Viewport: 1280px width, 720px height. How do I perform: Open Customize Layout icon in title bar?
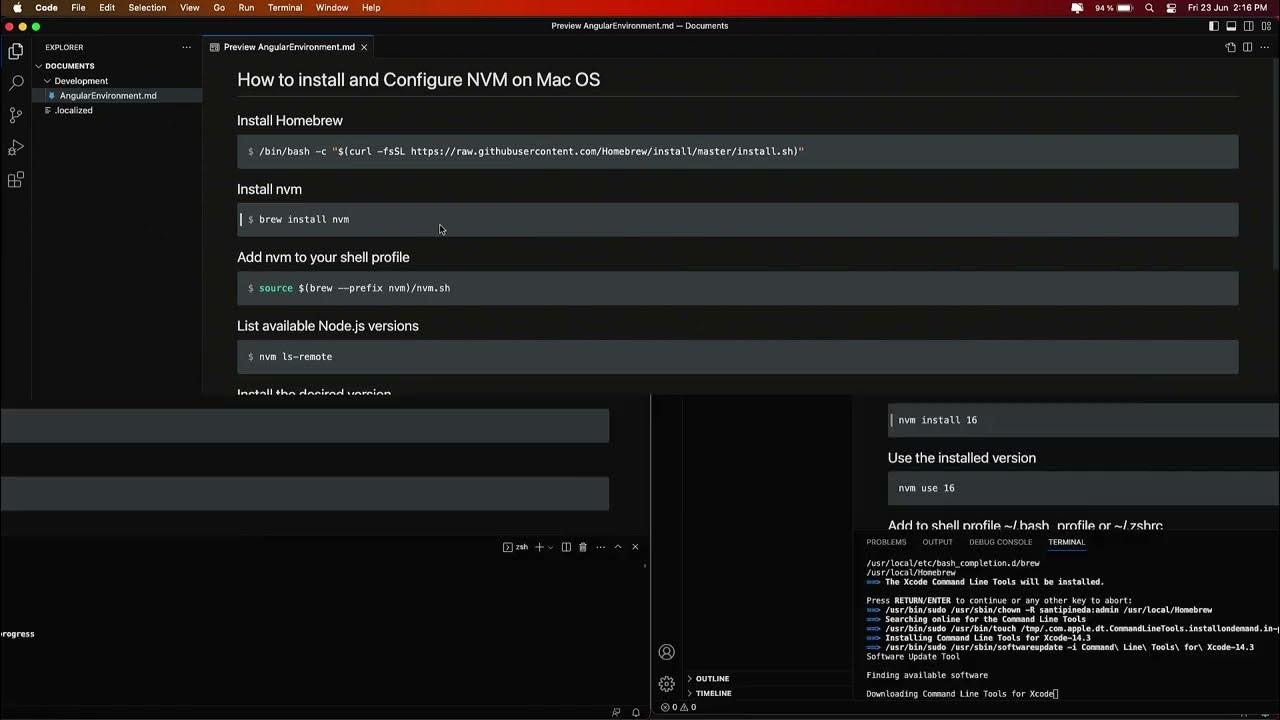(x=1267, y=26)
